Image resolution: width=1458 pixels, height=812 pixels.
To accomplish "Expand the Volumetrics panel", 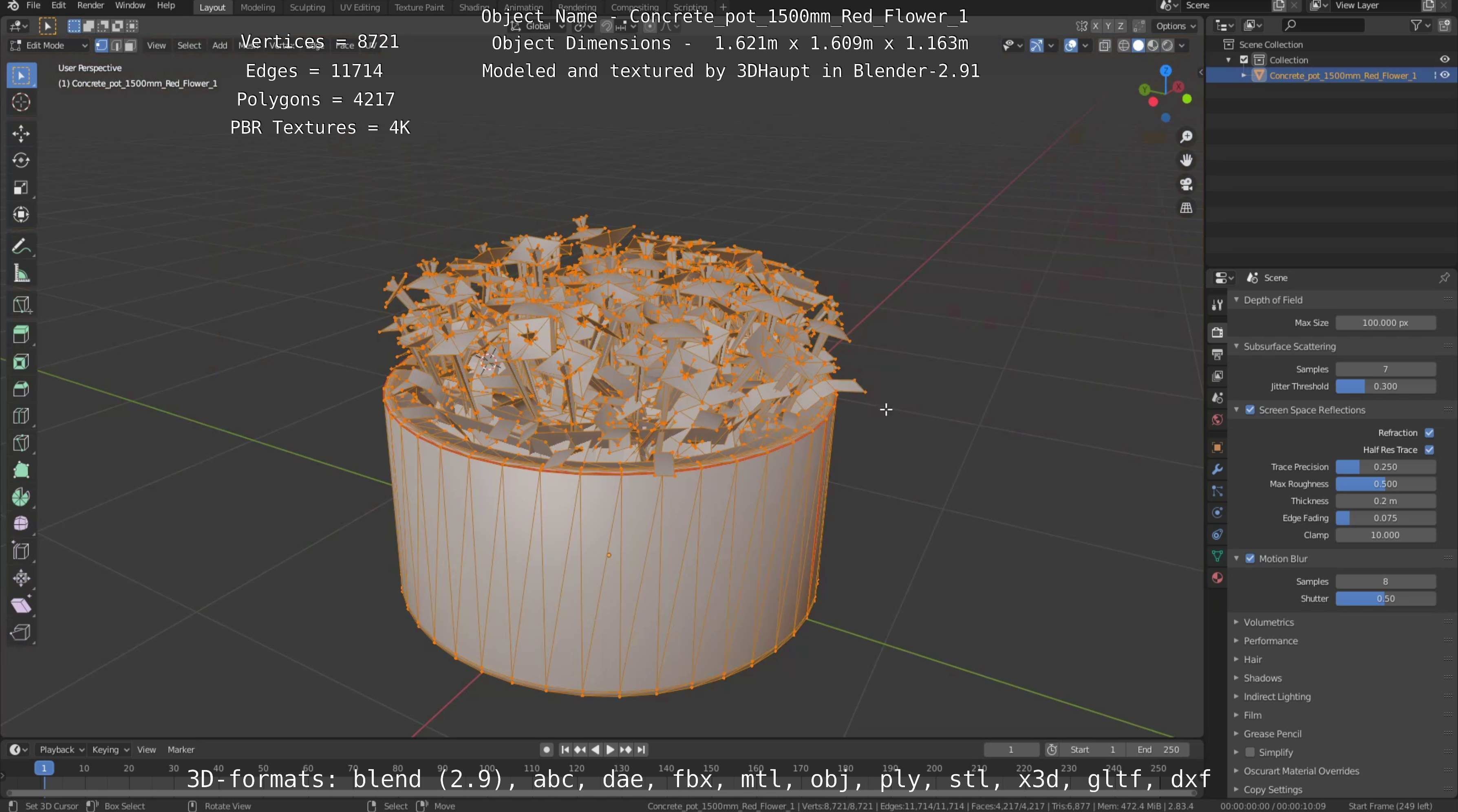I will (1268, 622).
